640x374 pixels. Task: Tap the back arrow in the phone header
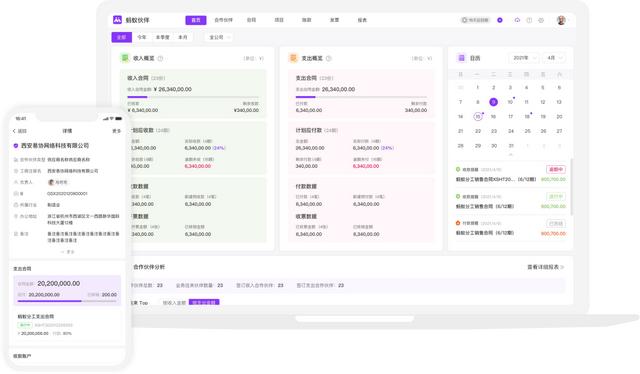coord(15,131)
